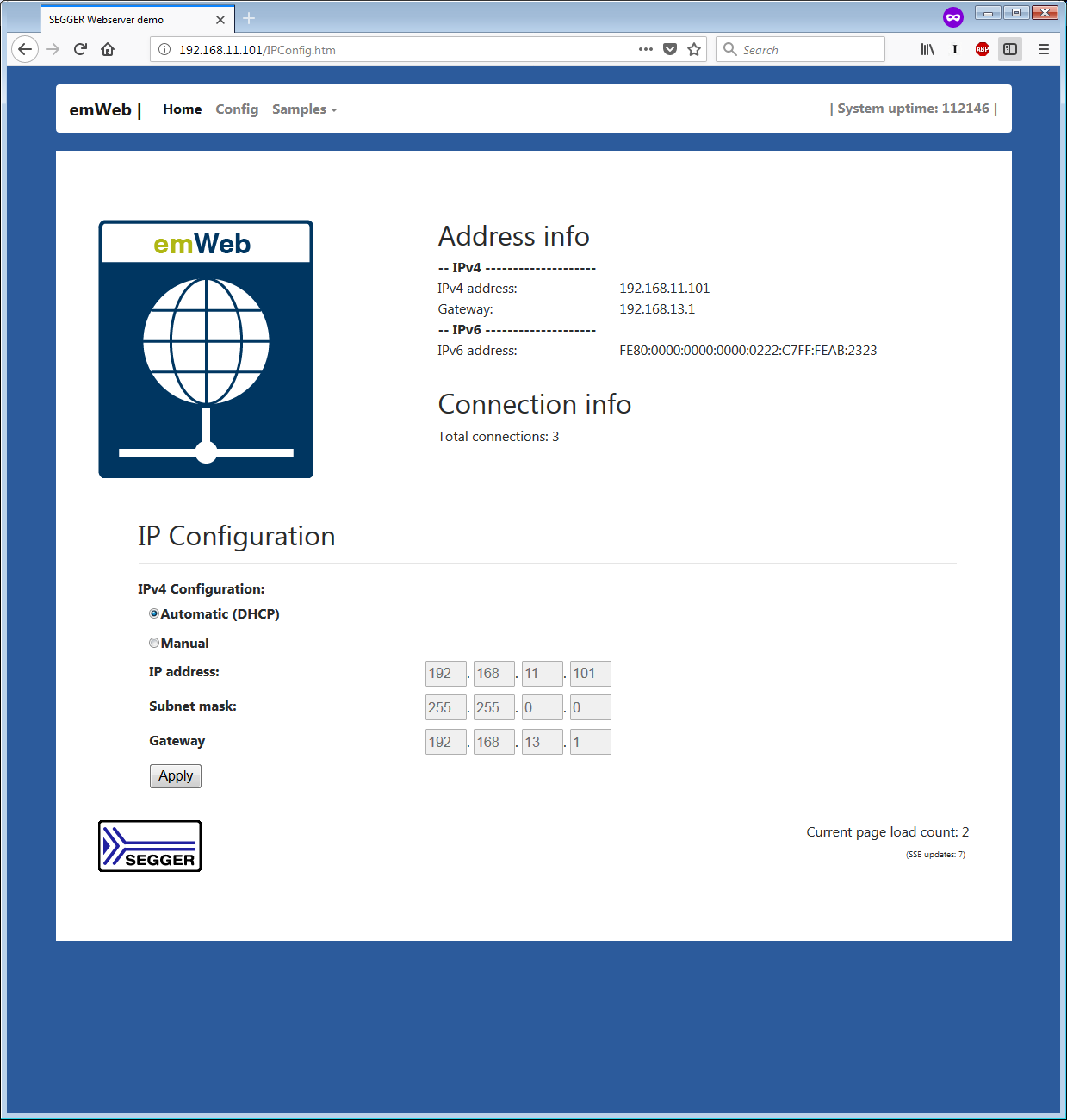
Task: Open page actions three-dot menu
Action: point(646,49)
